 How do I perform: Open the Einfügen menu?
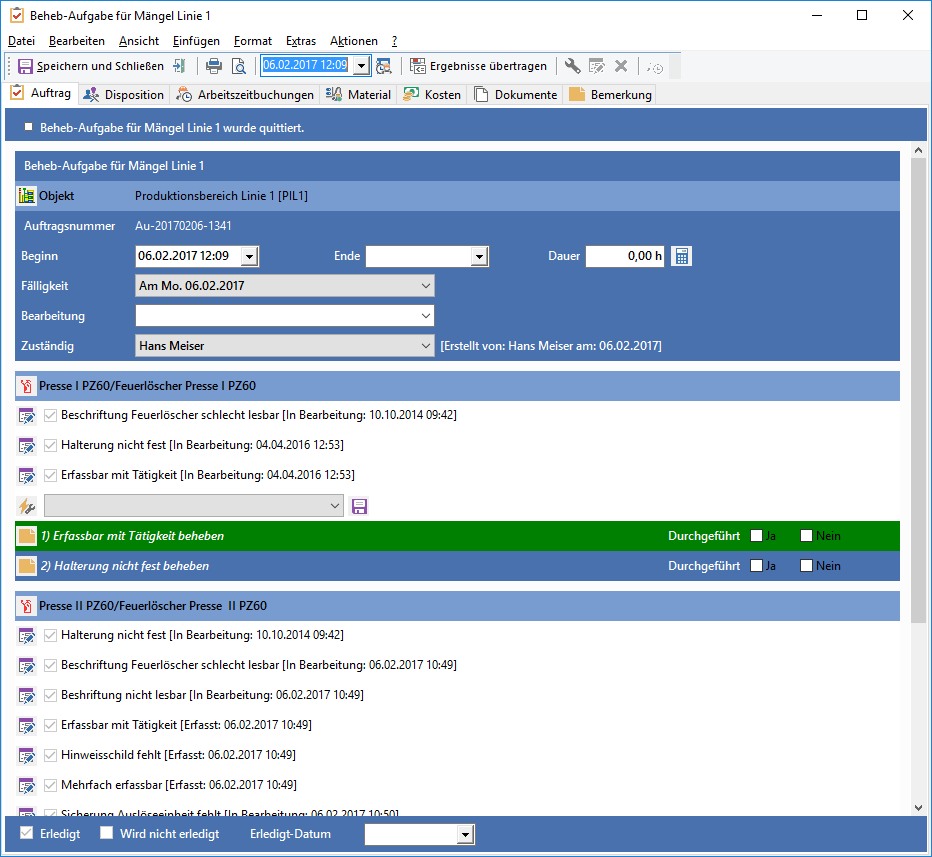(x=196, y=41)
